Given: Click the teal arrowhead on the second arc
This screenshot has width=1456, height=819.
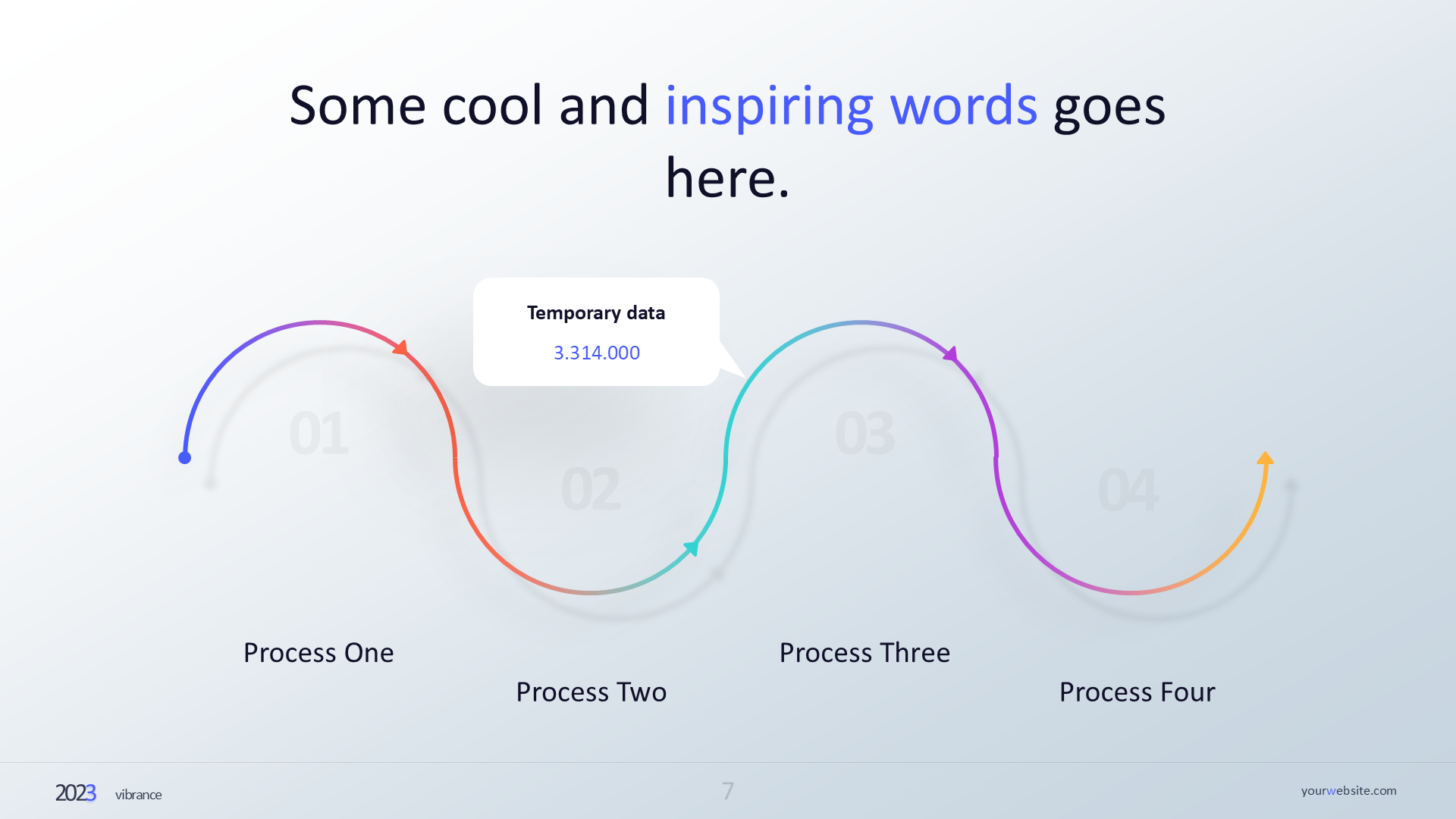Looking at the screenshot, I should pyautogui.click(x=692, y=548).
